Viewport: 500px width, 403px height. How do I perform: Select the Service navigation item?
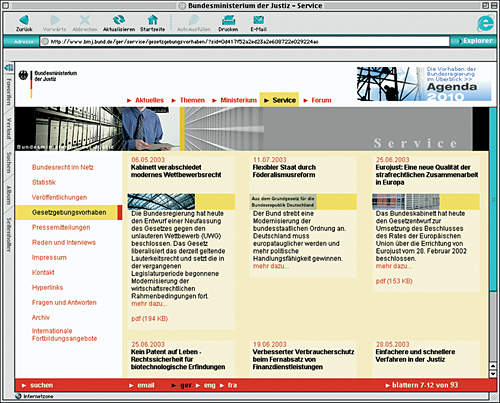[x=279, y=100]
